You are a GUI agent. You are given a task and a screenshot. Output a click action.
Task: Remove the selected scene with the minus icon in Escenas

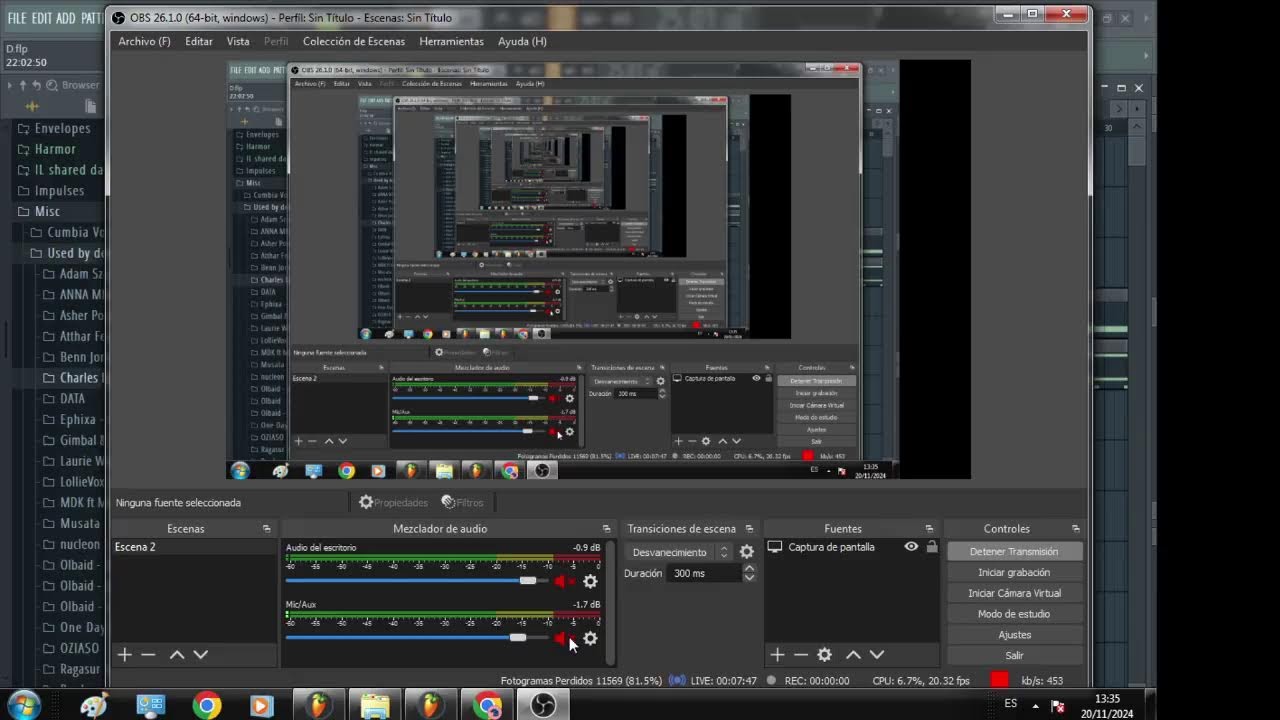pos(148,655)
